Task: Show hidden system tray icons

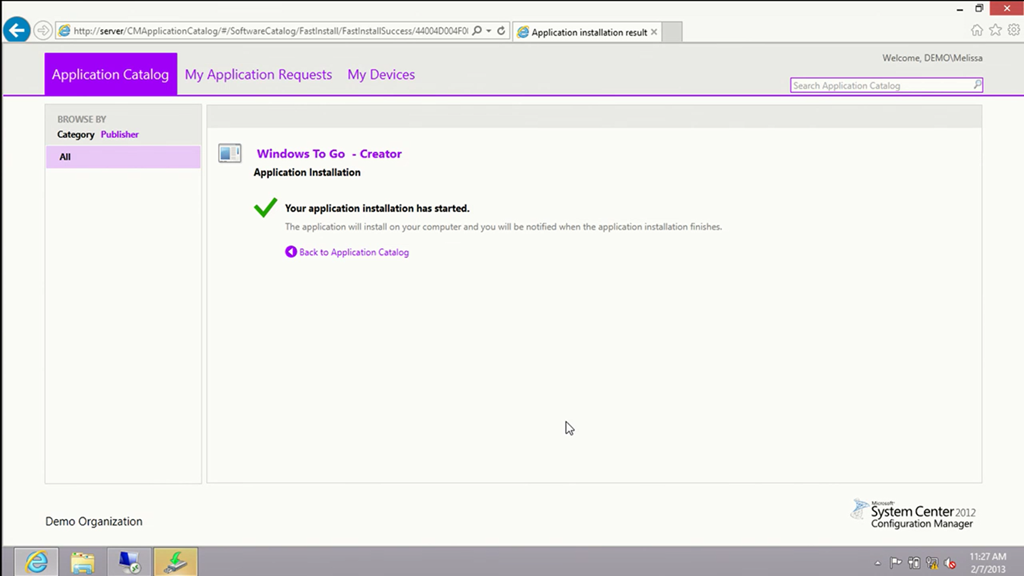Action: pos(880,563)
